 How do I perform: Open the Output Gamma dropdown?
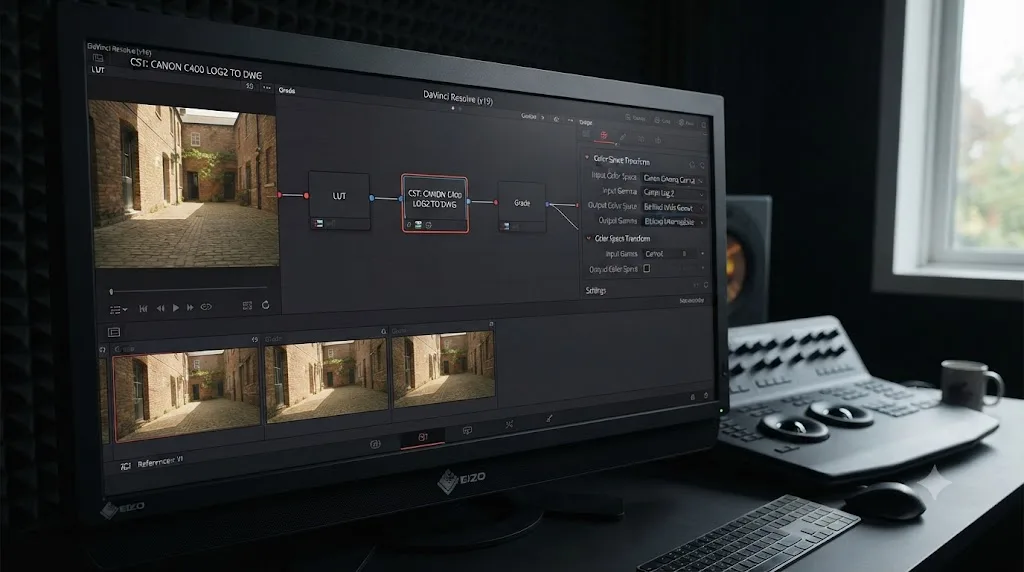pos(673,222)
